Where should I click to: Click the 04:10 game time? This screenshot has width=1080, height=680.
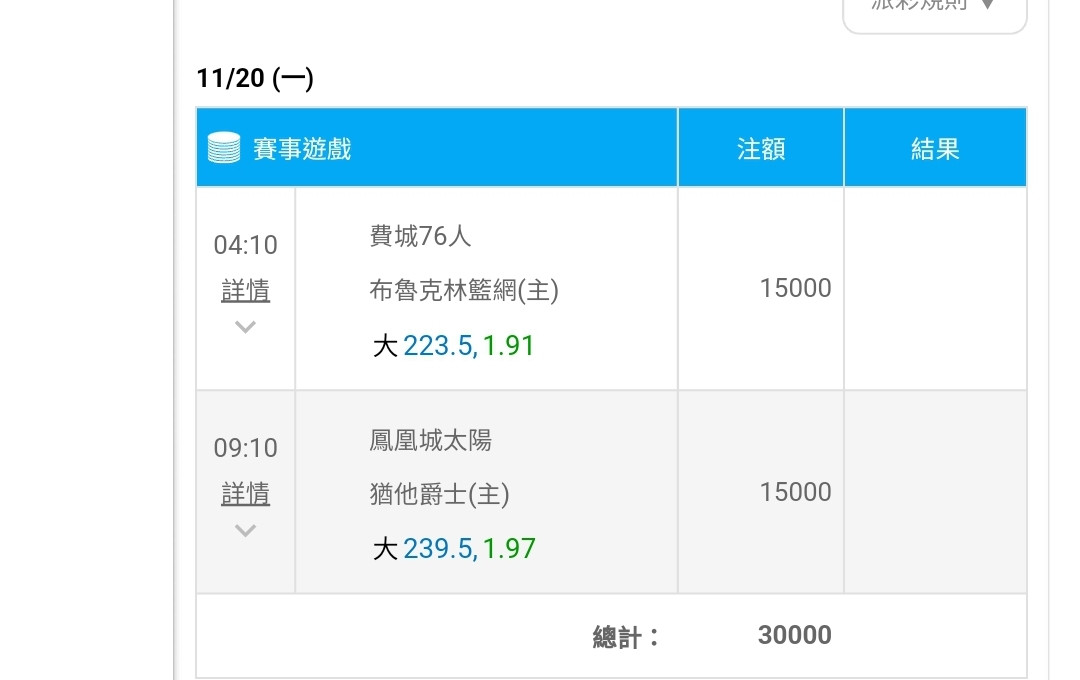(245, 245)
